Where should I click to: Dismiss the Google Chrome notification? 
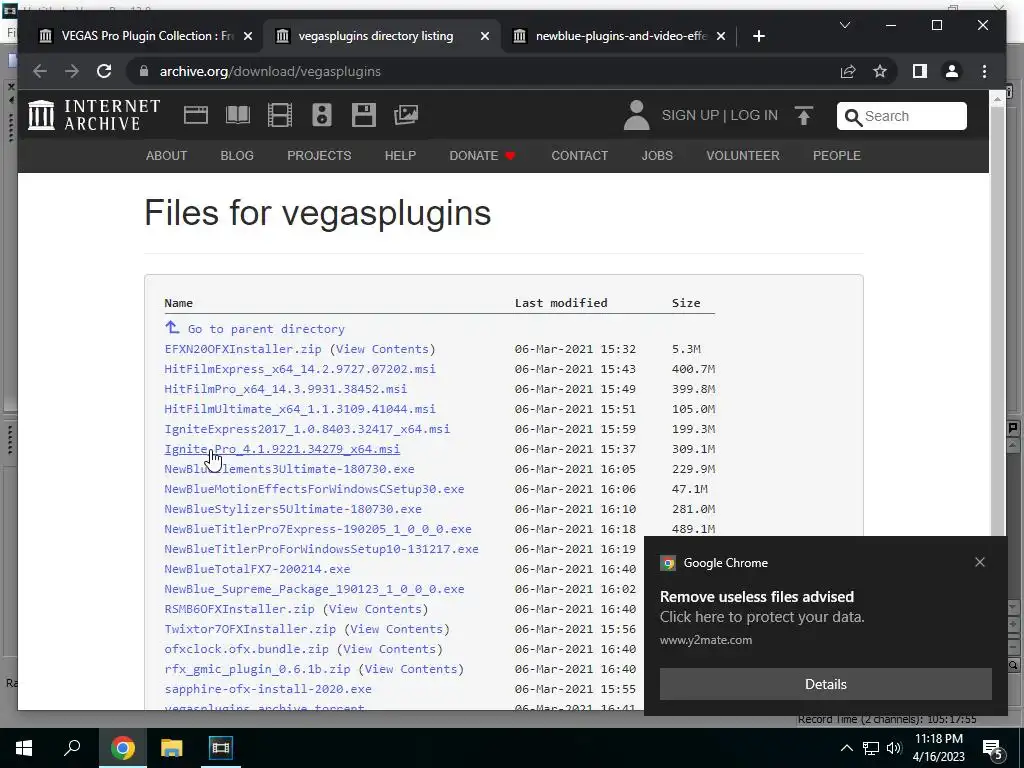pyautogui.click(x=980, y=562)
